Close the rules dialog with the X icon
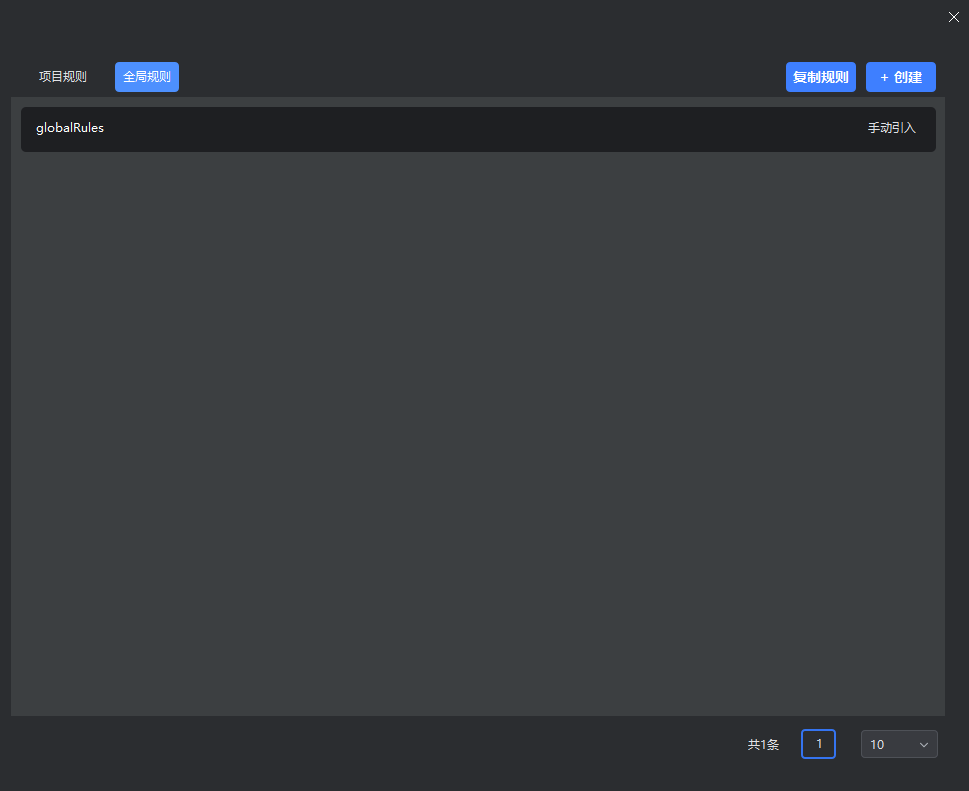The height and width of the screenshot is (791, 969). click(x=953, y=17)
